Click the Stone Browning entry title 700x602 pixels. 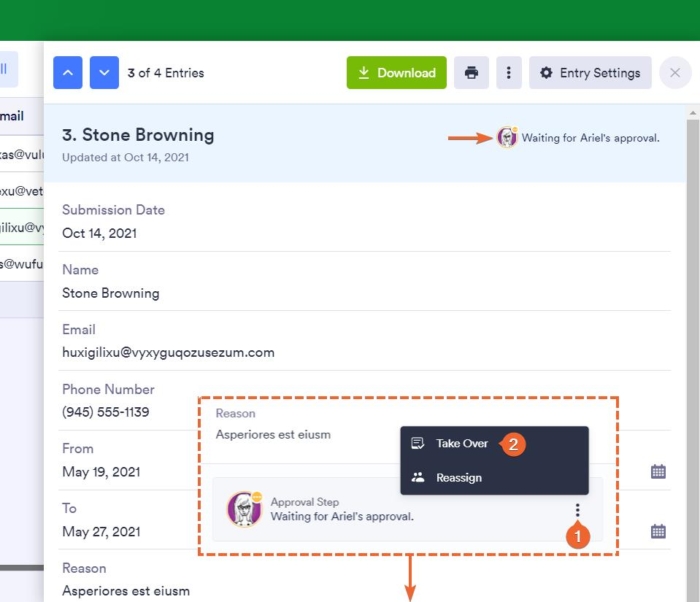tap(138, 136)
